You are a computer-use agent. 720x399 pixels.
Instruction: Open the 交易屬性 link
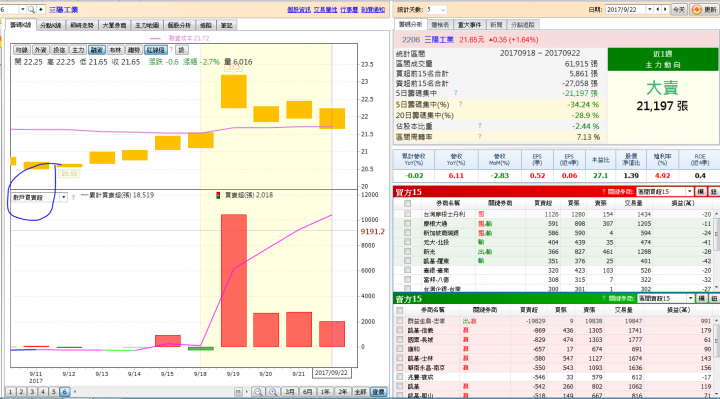pos(326,10)
